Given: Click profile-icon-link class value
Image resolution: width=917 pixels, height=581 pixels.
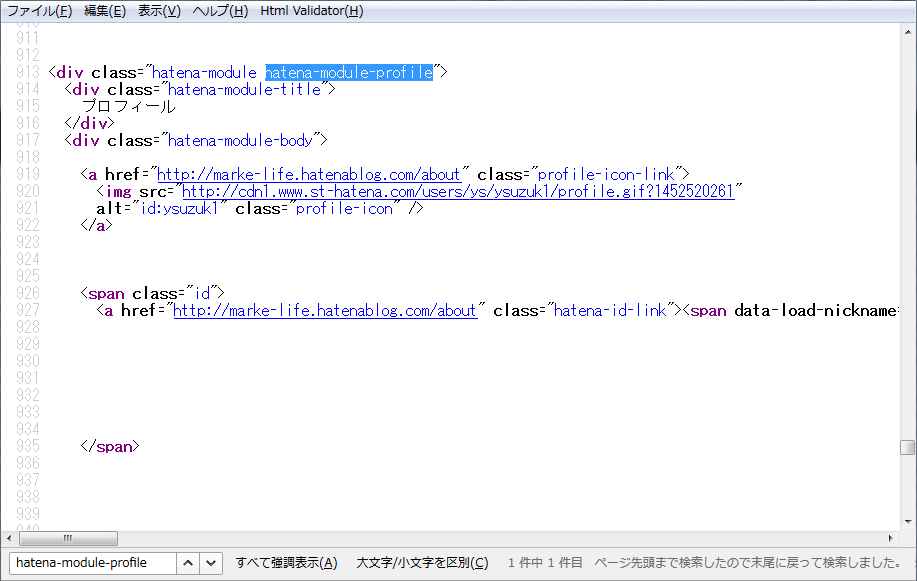Looking at the screenshot, I should [x=606, y=174].
